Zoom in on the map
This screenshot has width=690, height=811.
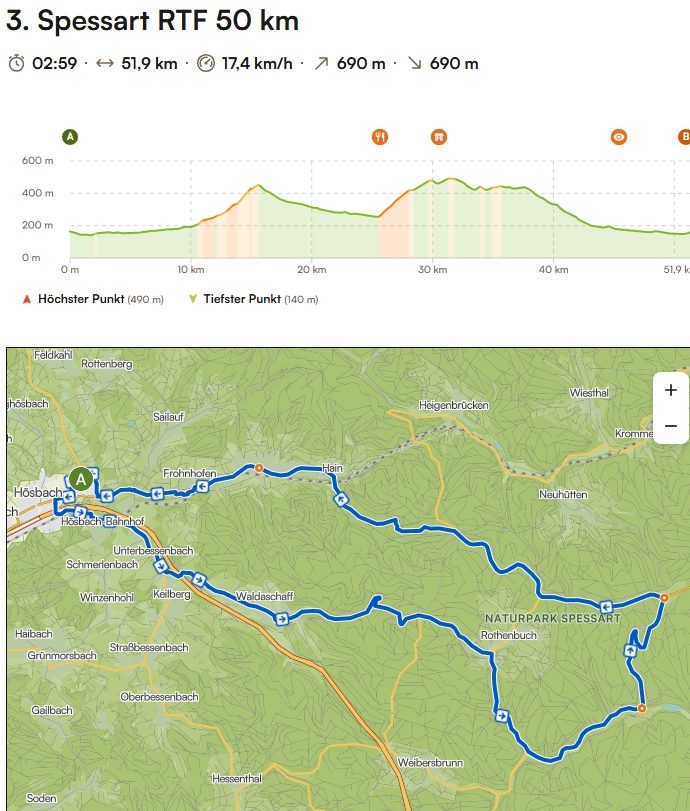click(670, 390)
